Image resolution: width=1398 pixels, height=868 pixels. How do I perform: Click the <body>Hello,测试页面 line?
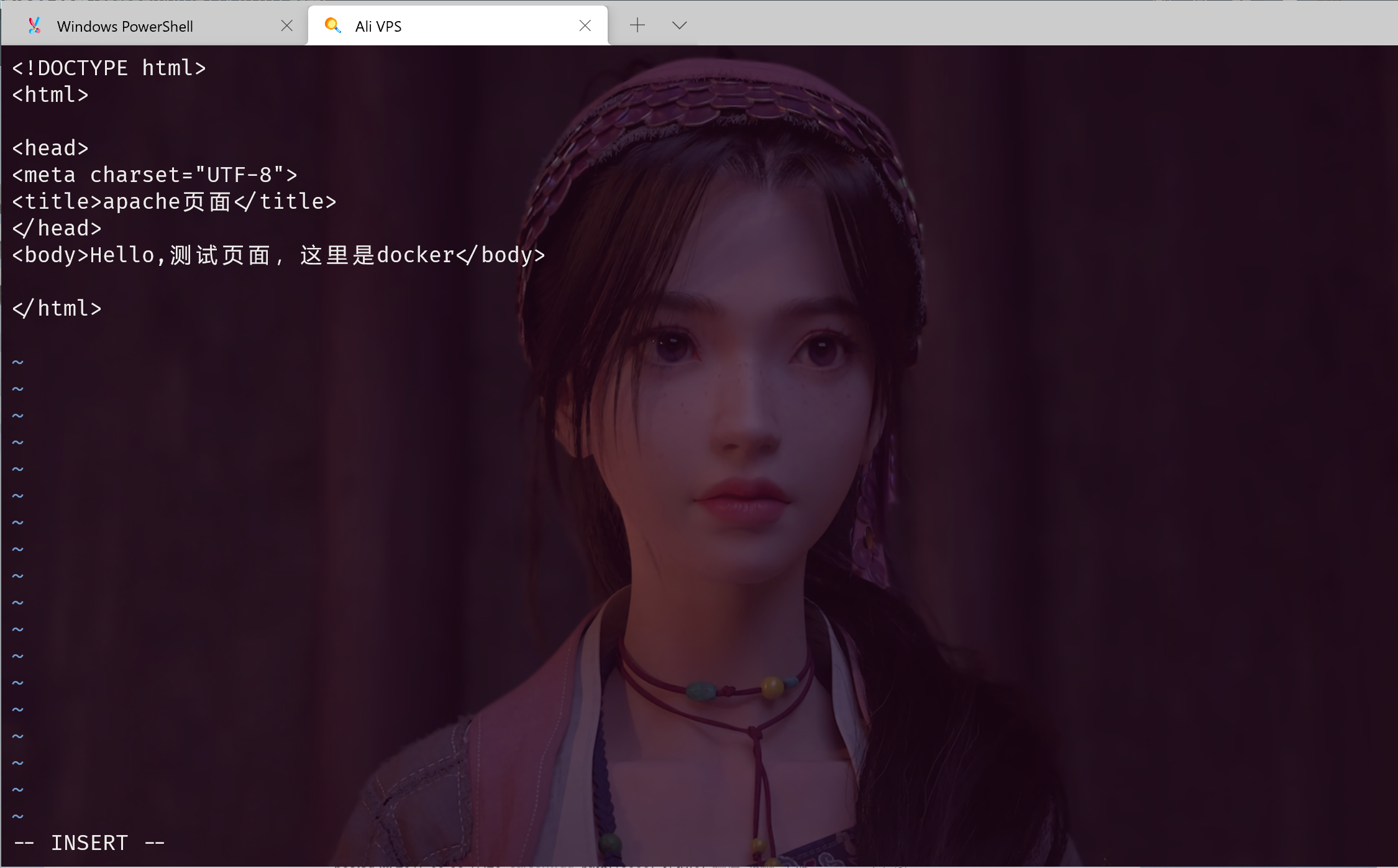(x=279, y=255)
